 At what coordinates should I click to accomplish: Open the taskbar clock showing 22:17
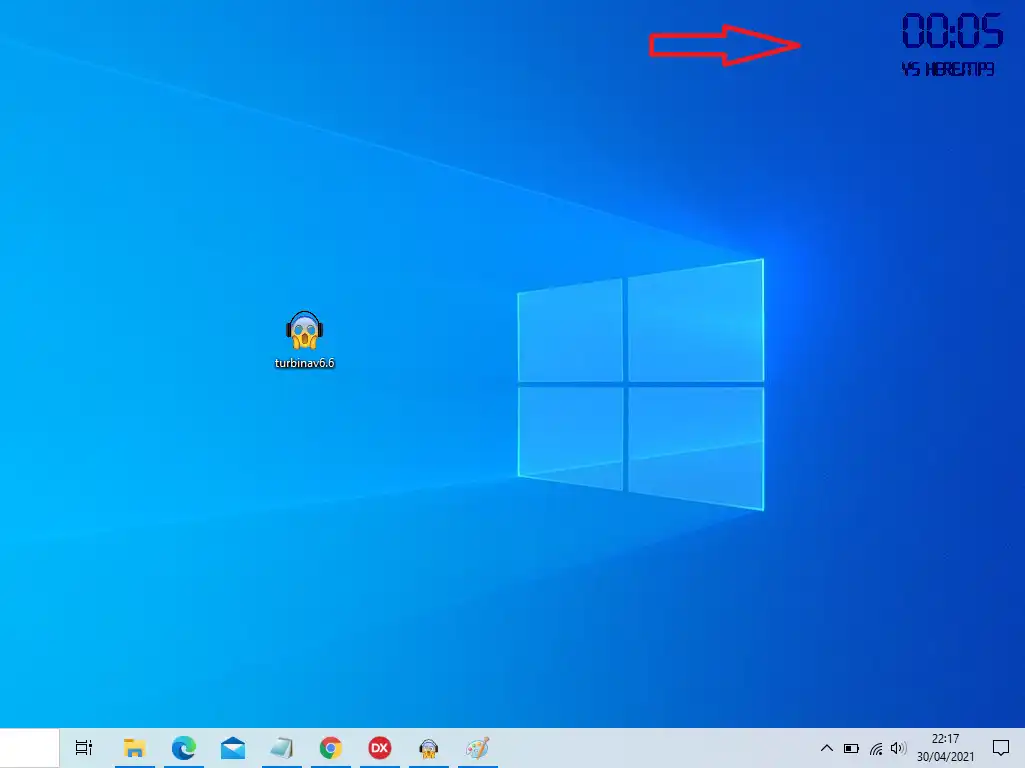pos(945,748)
